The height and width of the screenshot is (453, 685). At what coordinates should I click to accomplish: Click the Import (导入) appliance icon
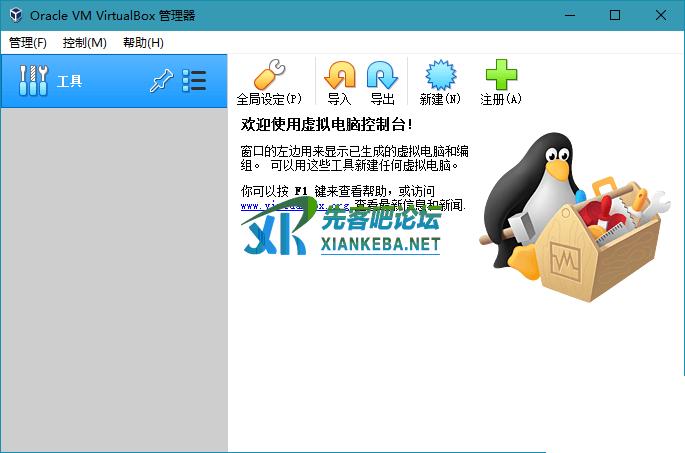pyautogui.click(x=340, y=80)
